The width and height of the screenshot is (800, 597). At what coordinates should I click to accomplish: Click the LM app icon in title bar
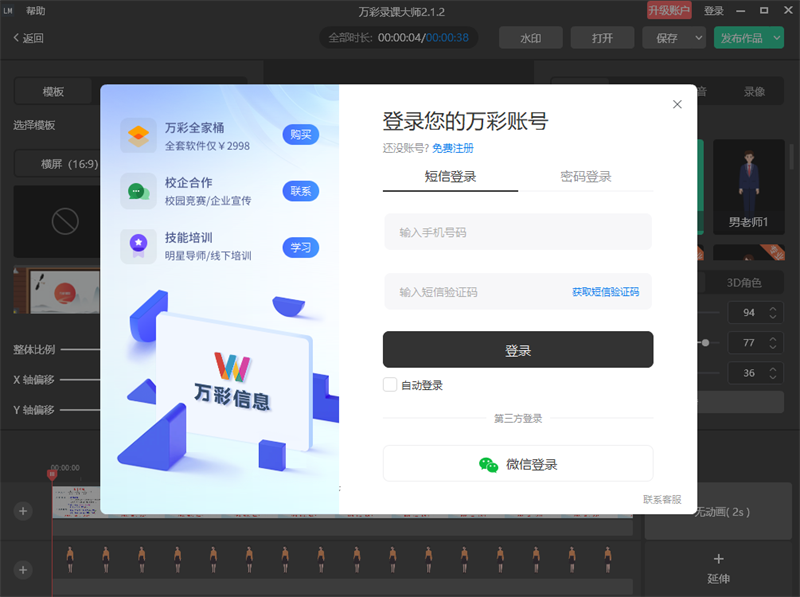click(x=8, y=10)
